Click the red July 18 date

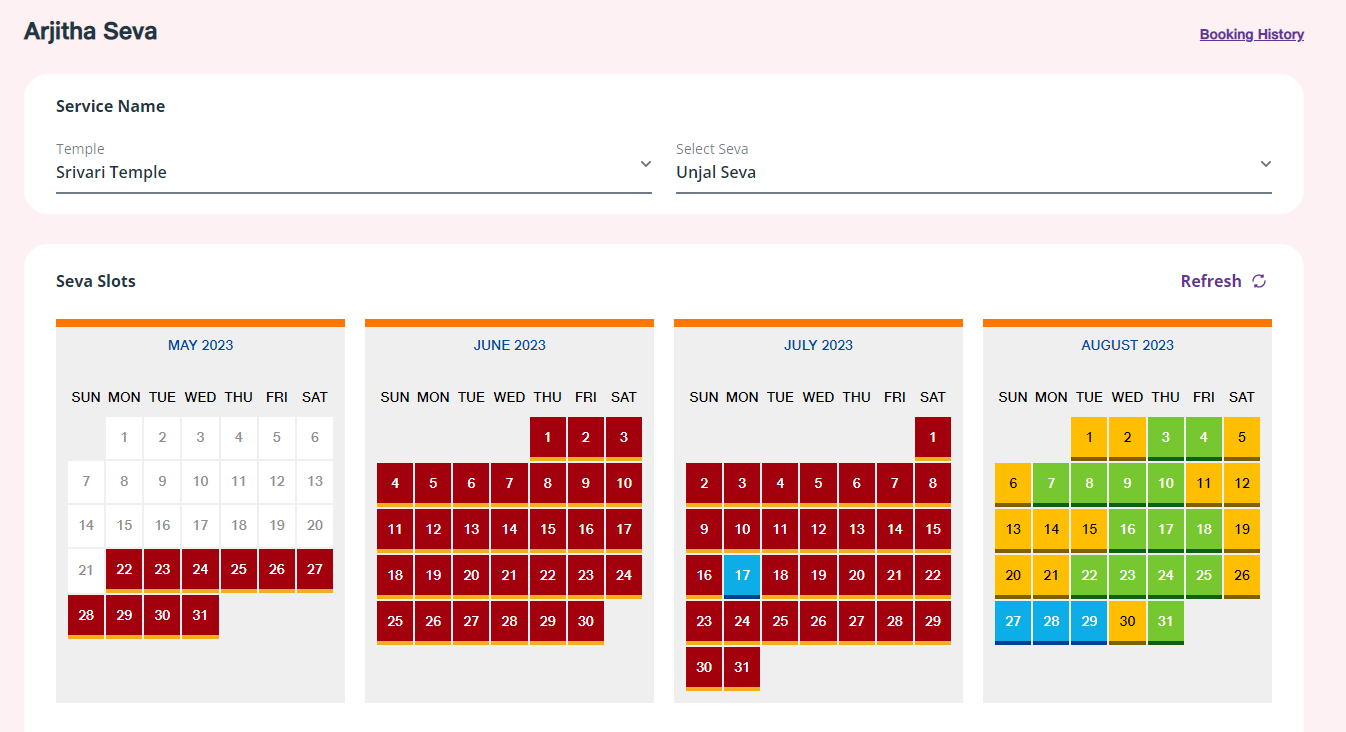pos(780,577)
